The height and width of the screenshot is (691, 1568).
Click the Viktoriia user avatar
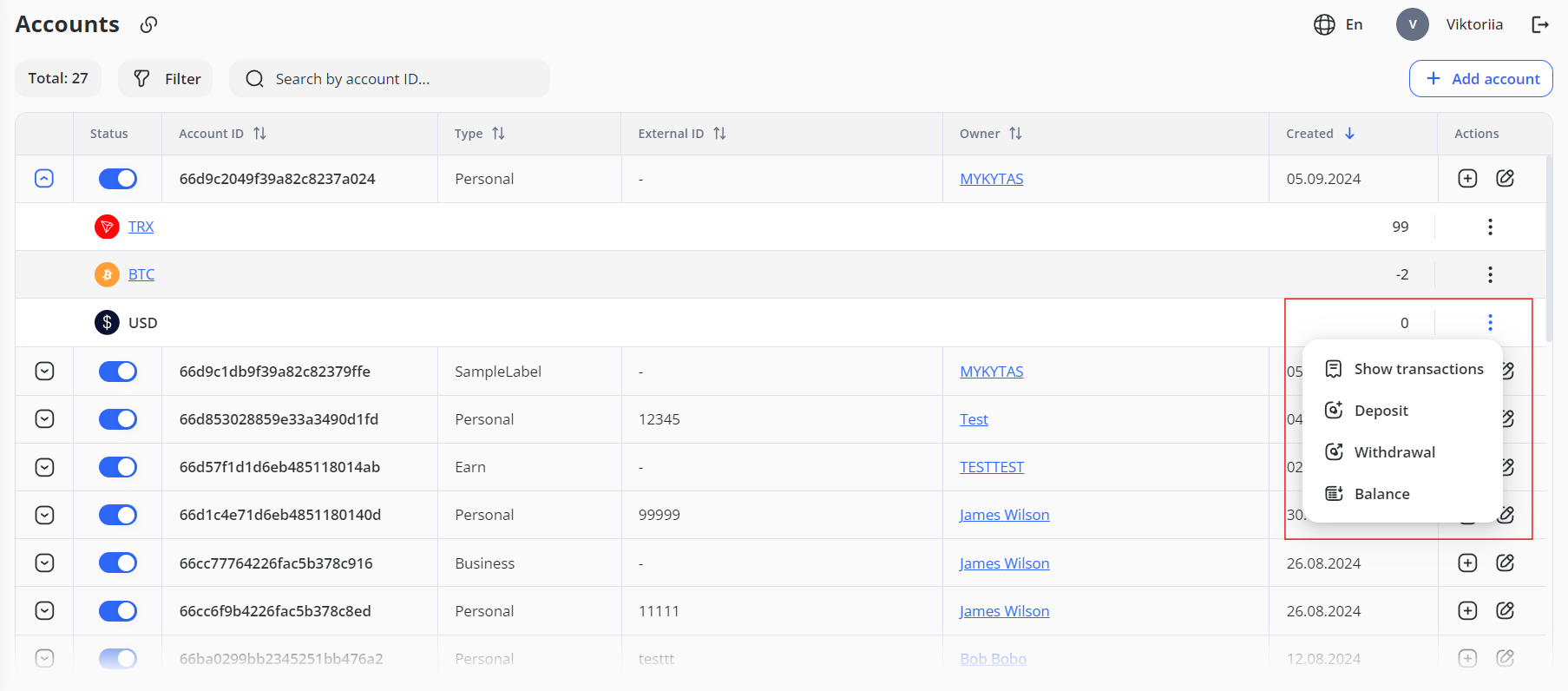(x=1413, y=24)
